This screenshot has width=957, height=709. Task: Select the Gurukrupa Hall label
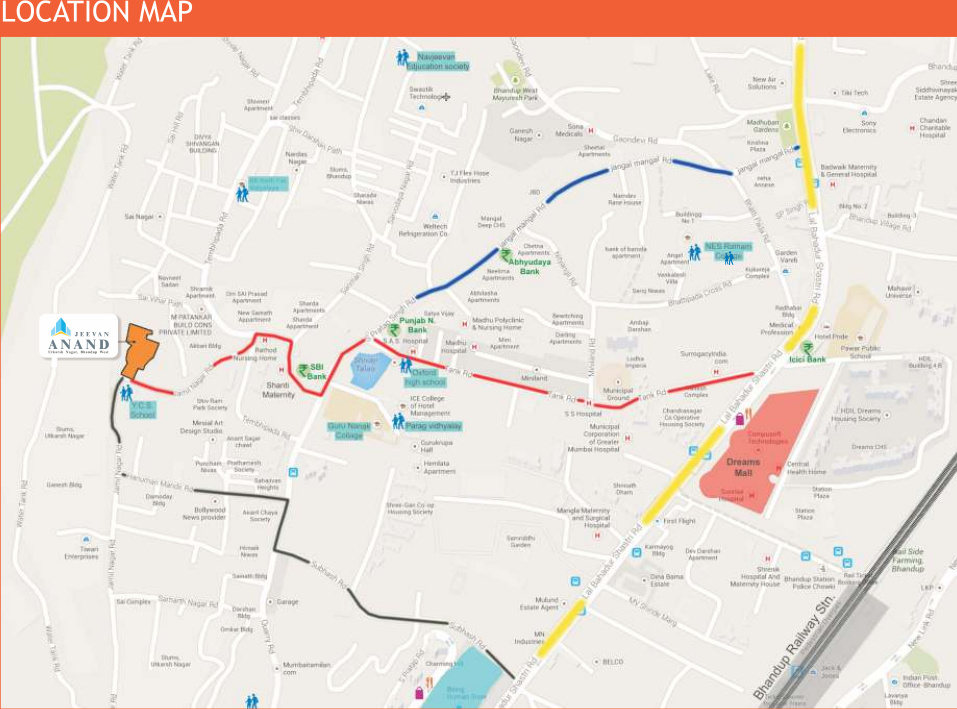(x=436, y=446)
